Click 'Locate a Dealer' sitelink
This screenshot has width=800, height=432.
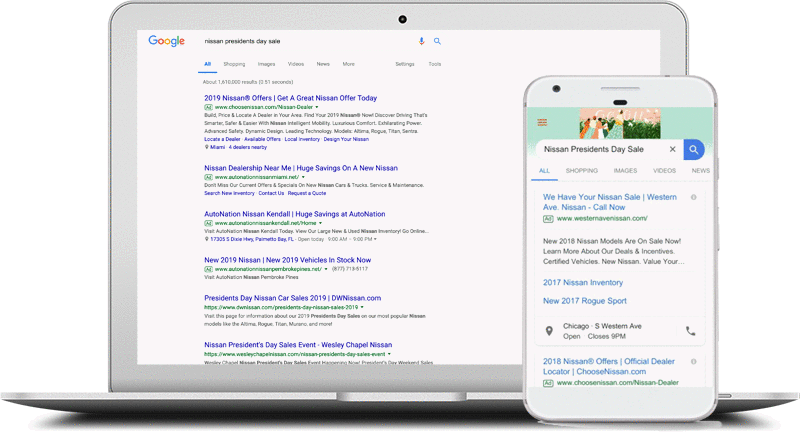222,139
